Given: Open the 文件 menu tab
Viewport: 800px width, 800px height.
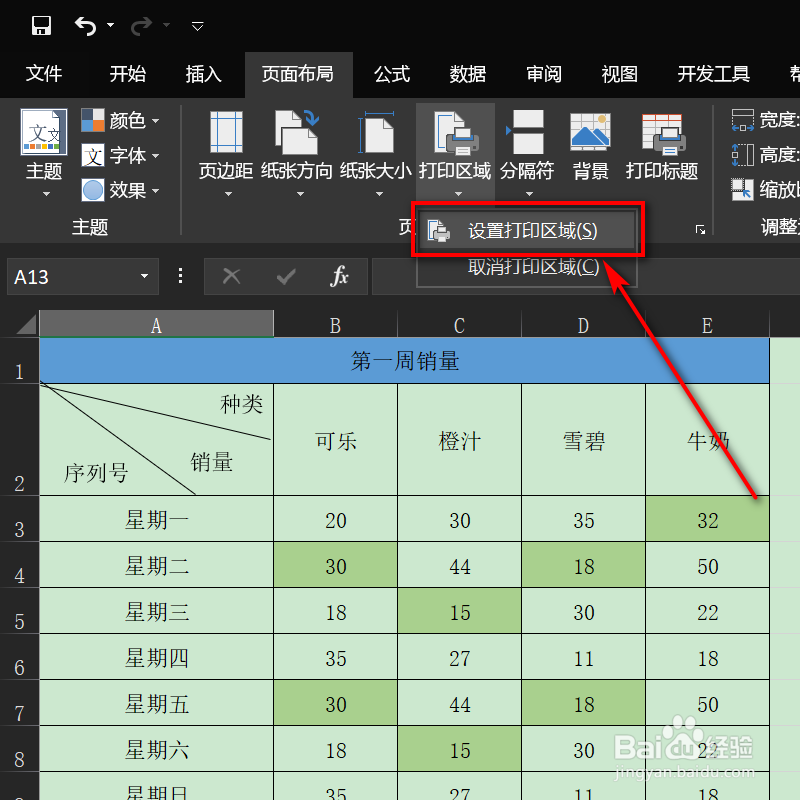Looking at the screenshot, I should tap(44, 74).
